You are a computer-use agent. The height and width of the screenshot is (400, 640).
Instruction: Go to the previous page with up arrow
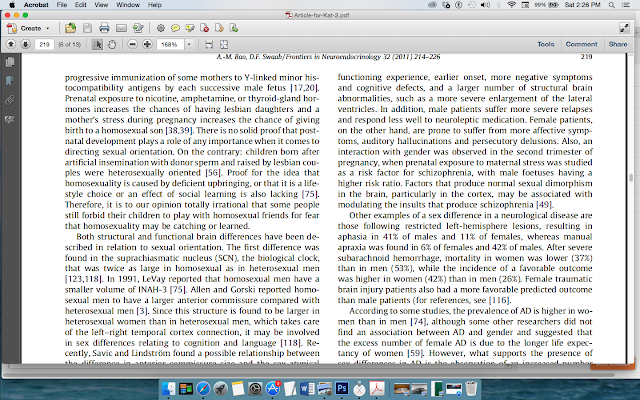tap(11, 44)
